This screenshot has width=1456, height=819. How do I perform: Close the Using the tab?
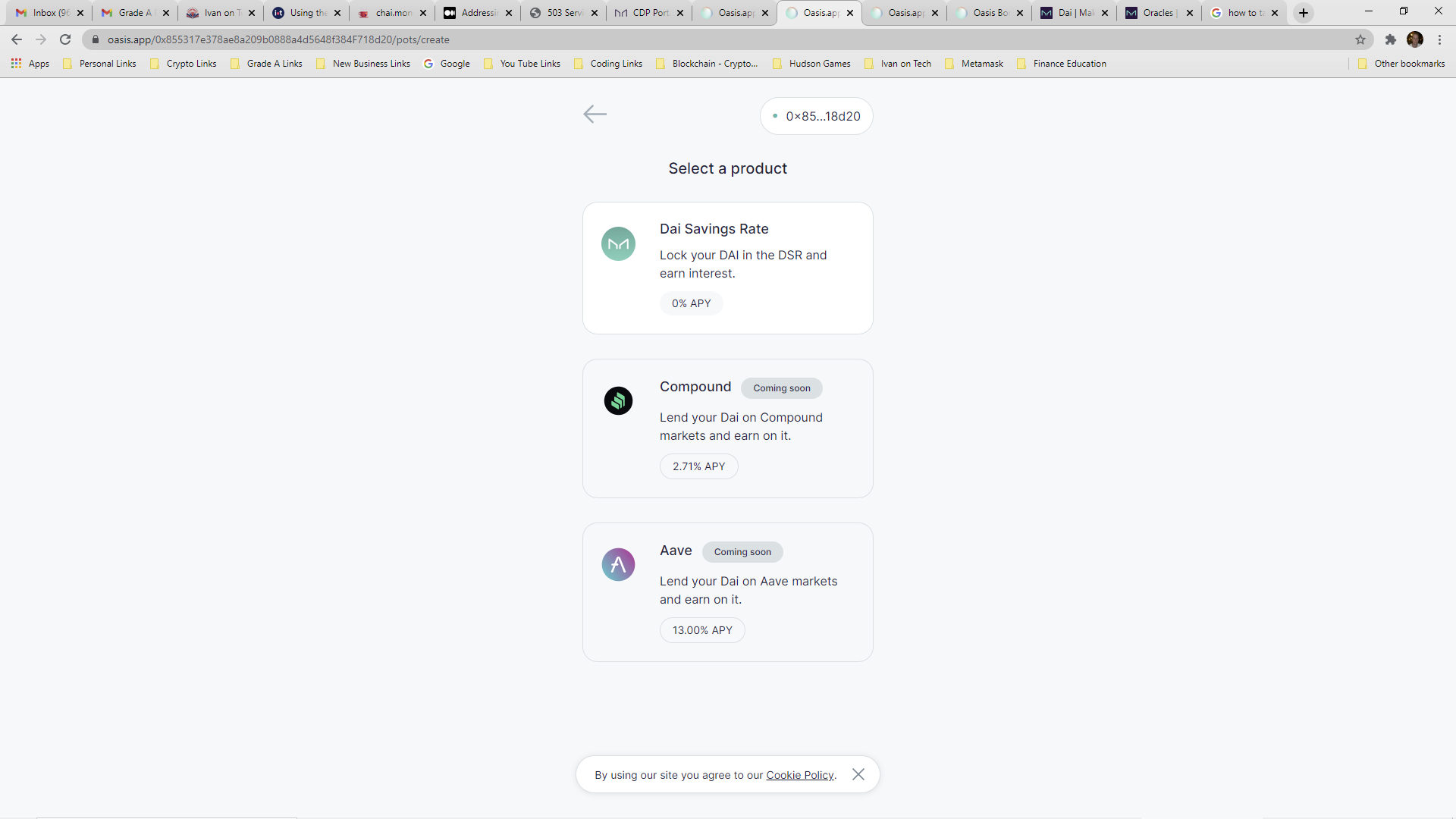pyautogui.click(x=337, y=13)
